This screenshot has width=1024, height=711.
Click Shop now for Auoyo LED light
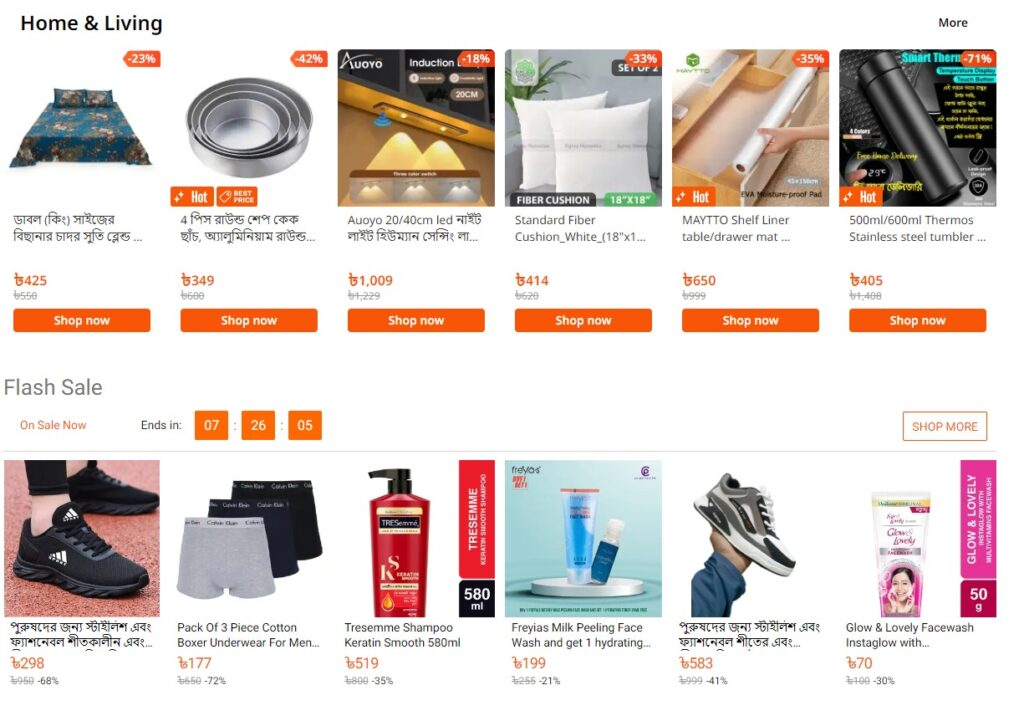(416, 320)
